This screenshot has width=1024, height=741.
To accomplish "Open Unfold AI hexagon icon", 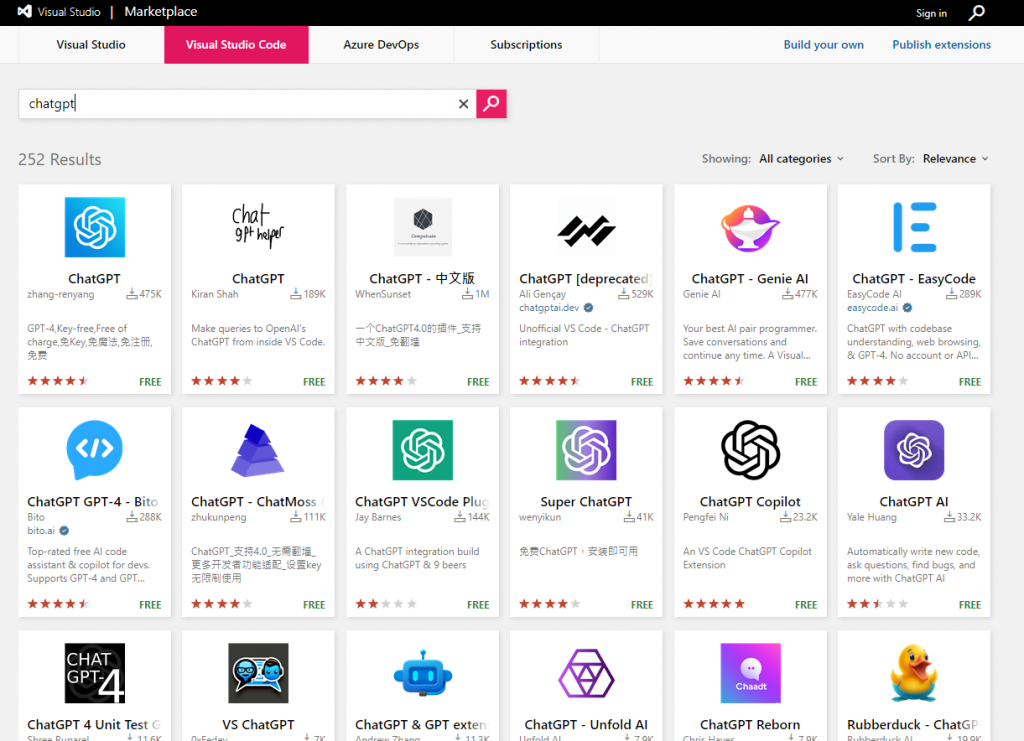I will click(x=586, y=673).
